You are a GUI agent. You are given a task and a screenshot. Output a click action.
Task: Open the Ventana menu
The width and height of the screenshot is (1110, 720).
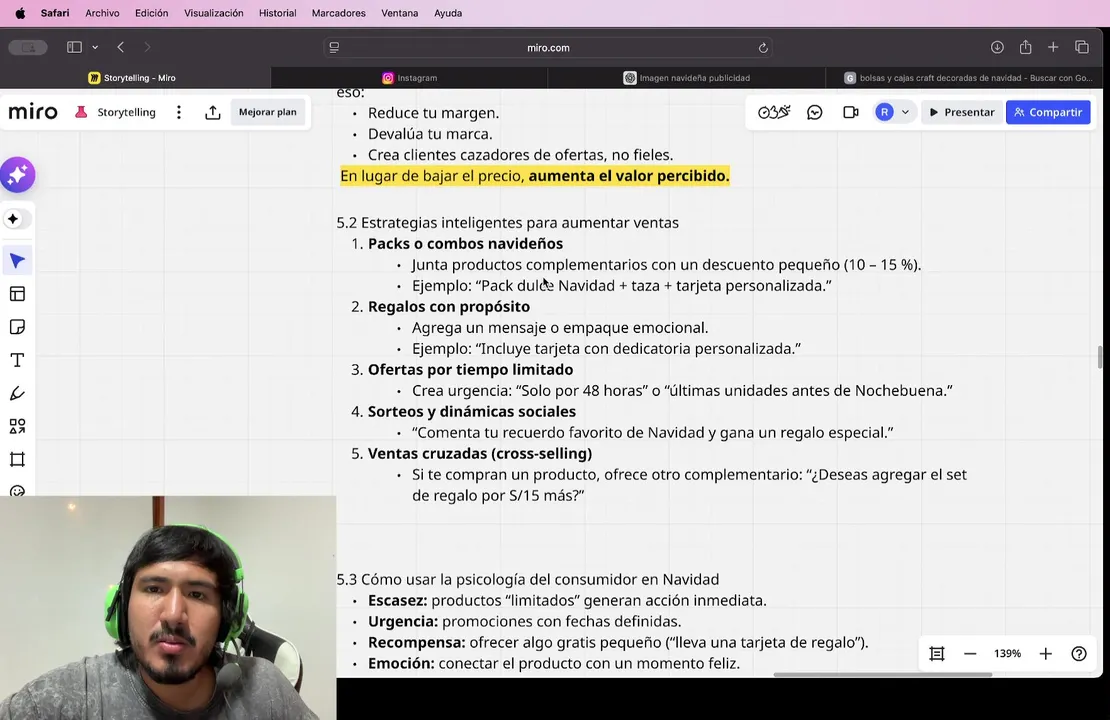click(399, 13)
